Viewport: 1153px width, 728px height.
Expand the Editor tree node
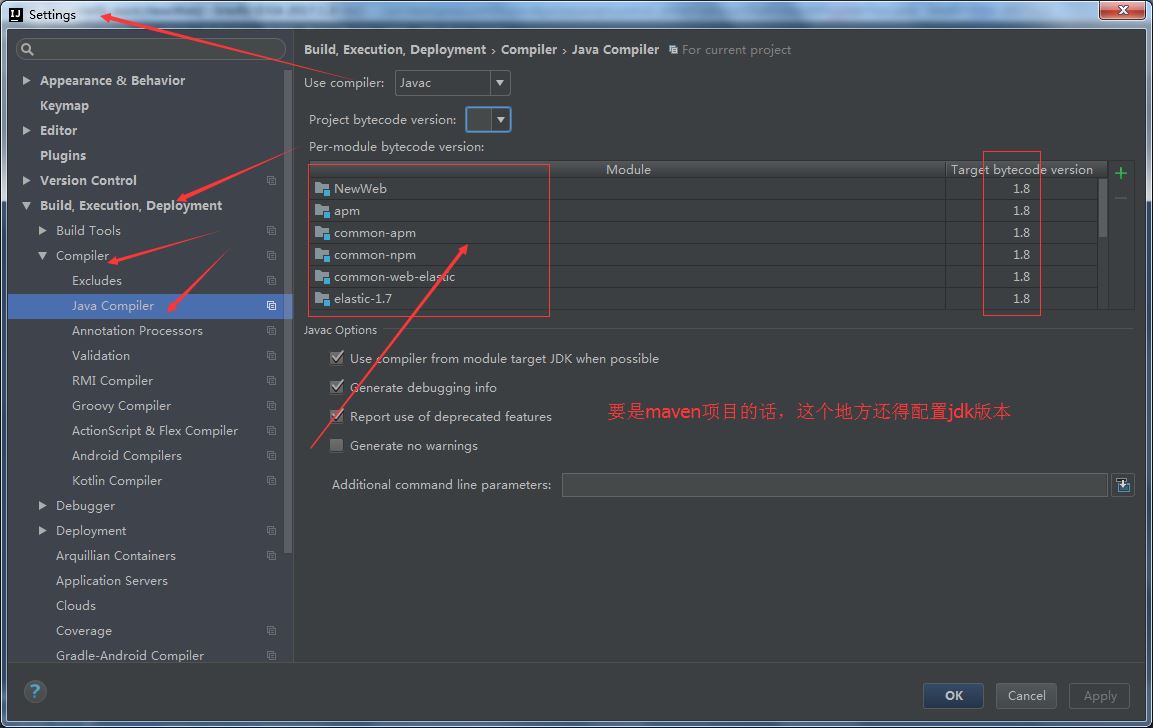pos(26,130)
